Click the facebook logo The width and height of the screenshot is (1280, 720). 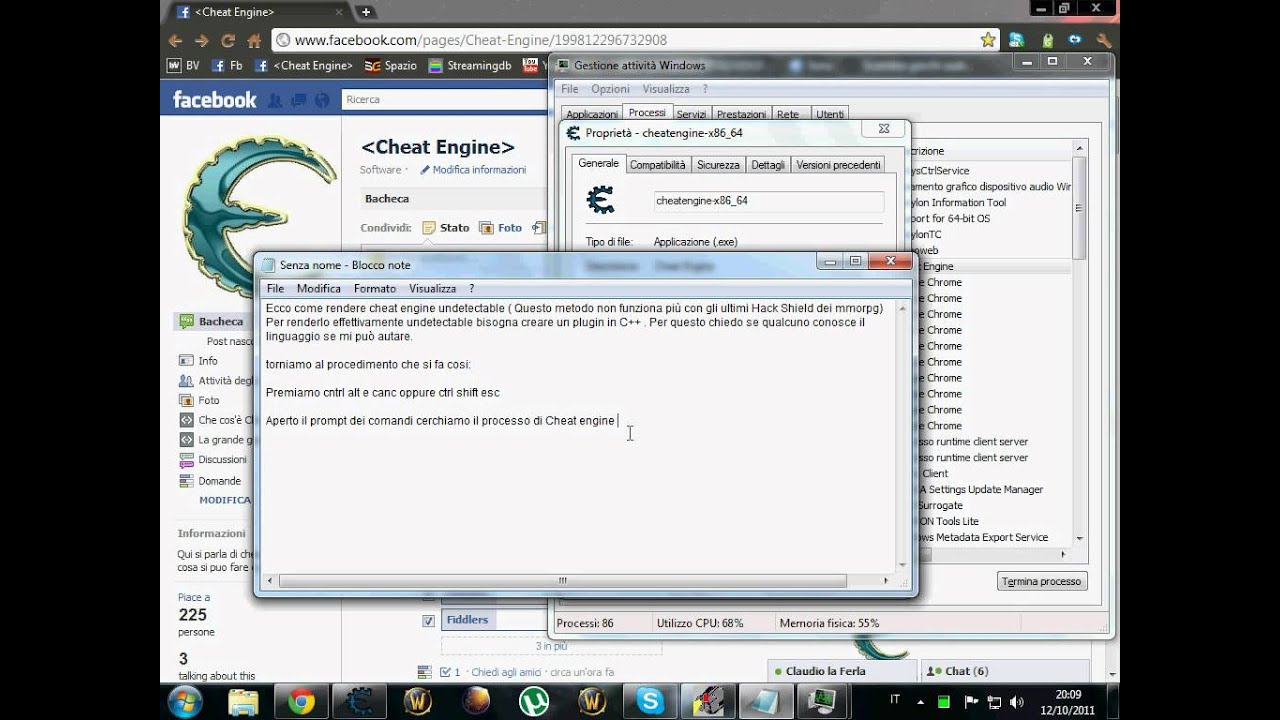(214, 99)
